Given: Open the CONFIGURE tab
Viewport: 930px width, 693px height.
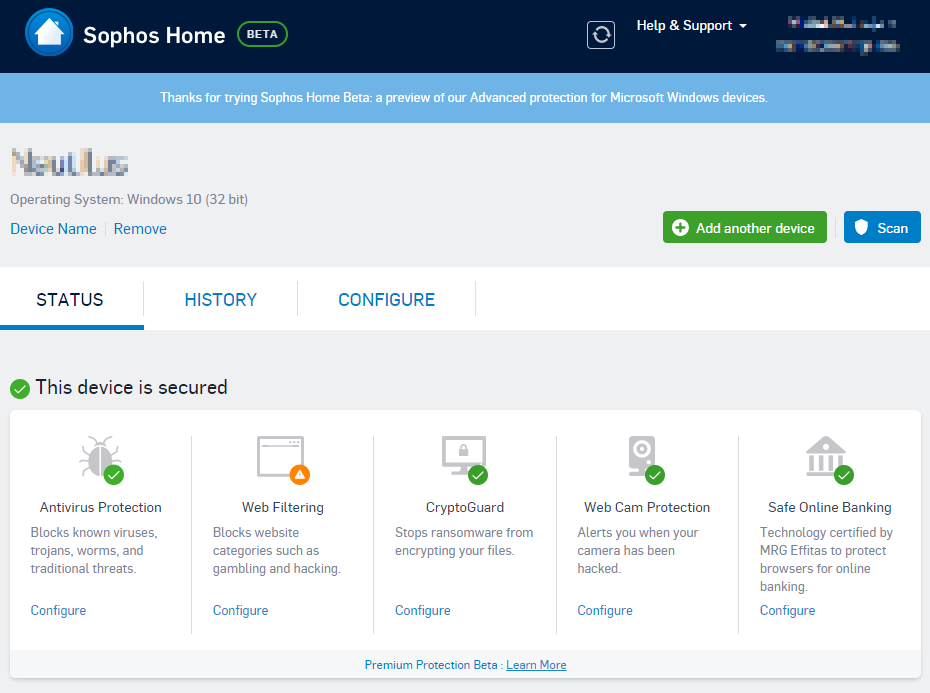Looking at the screenshot, I should pos(387,300).
